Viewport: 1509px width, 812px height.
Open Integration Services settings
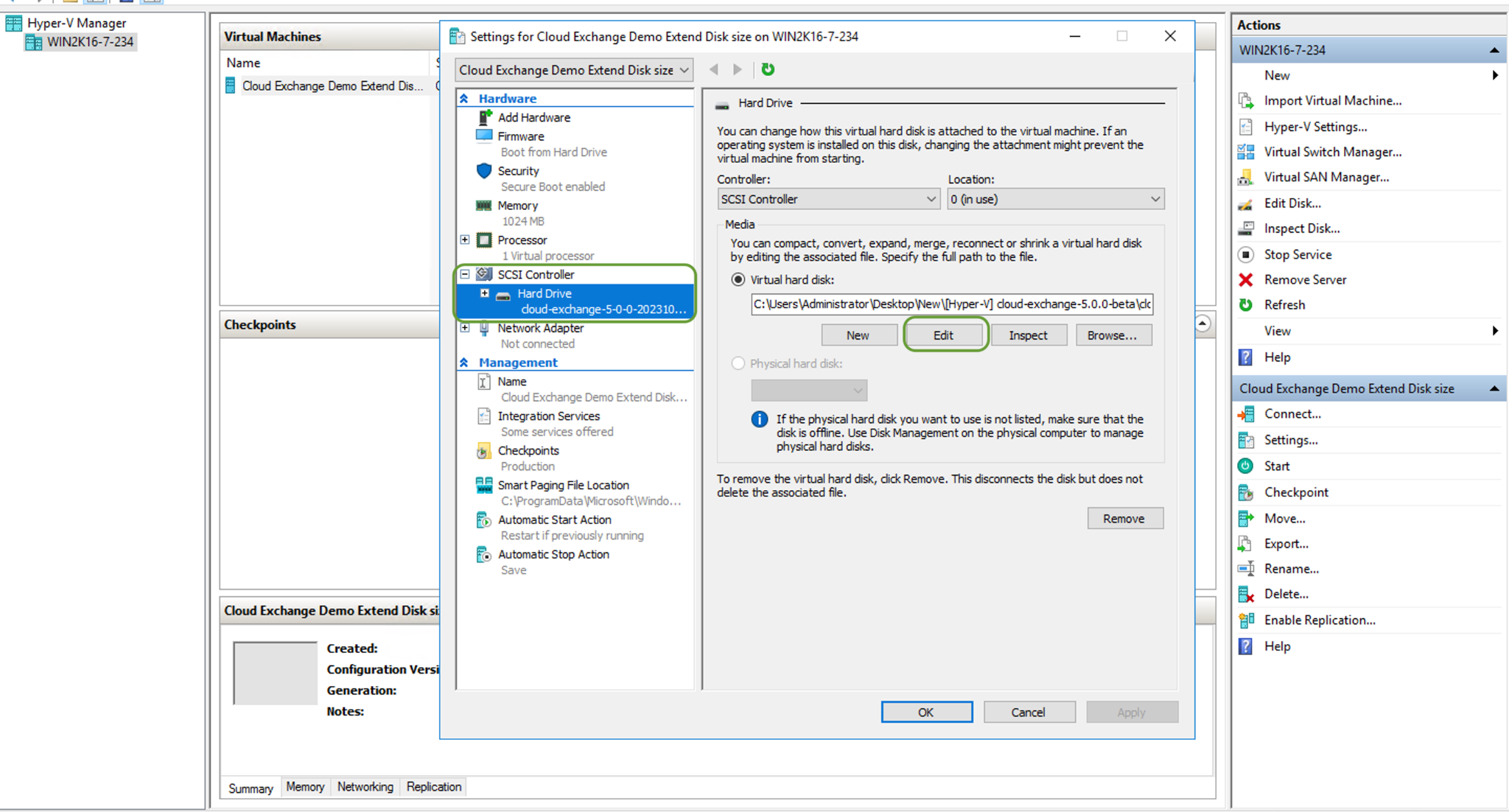coord(548,416)
